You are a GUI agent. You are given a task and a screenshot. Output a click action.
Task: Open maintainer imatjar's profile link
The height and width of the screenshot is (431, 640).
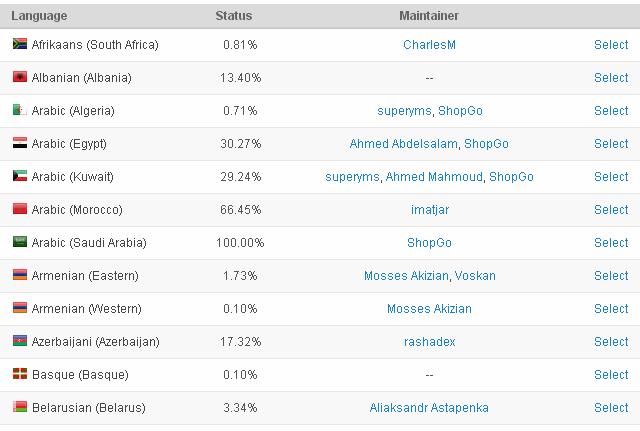(x=429, y=210)
